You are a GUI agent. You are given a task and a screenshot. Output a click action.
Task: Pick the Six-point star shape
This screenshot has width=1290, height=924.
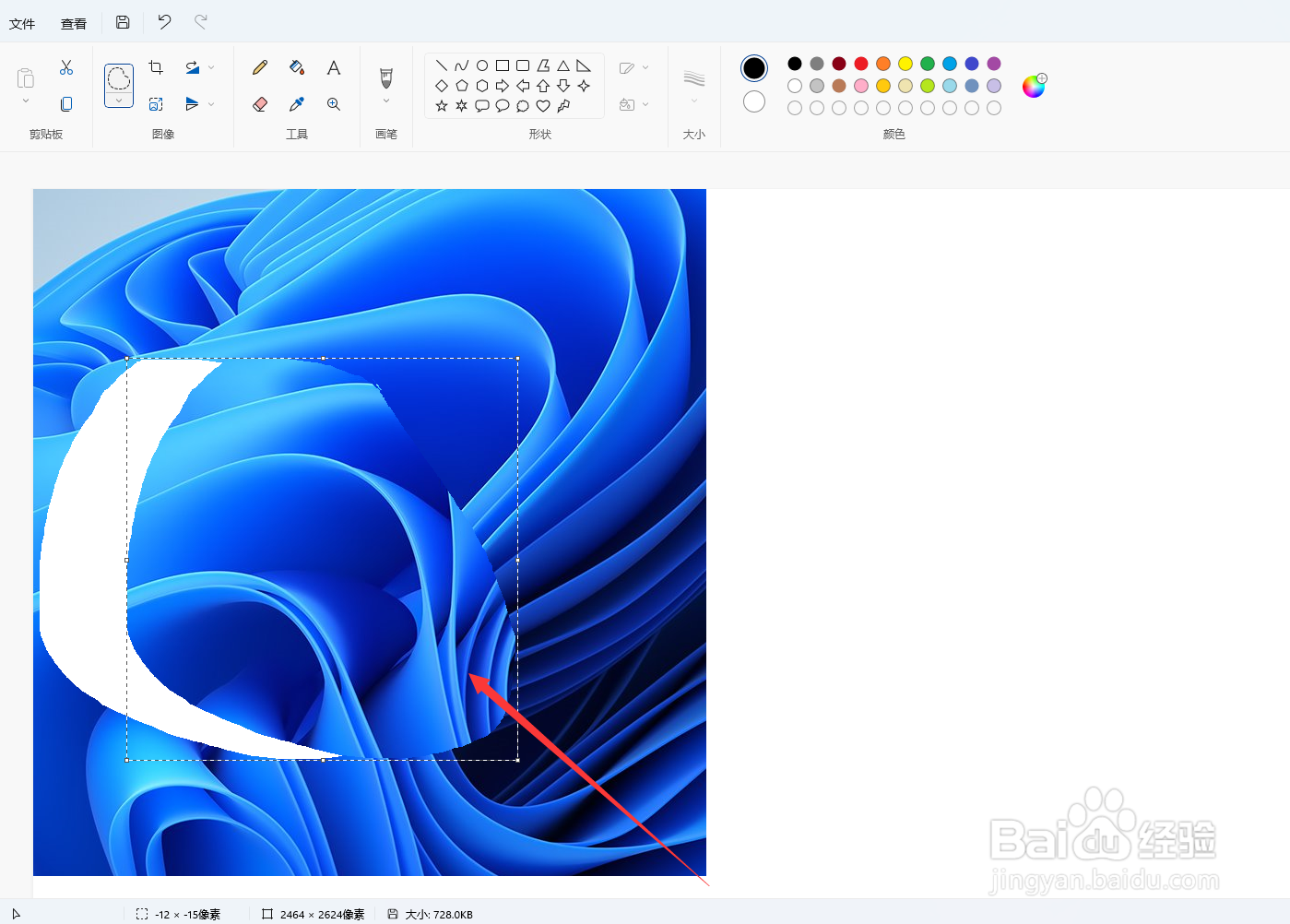[462, 106]
